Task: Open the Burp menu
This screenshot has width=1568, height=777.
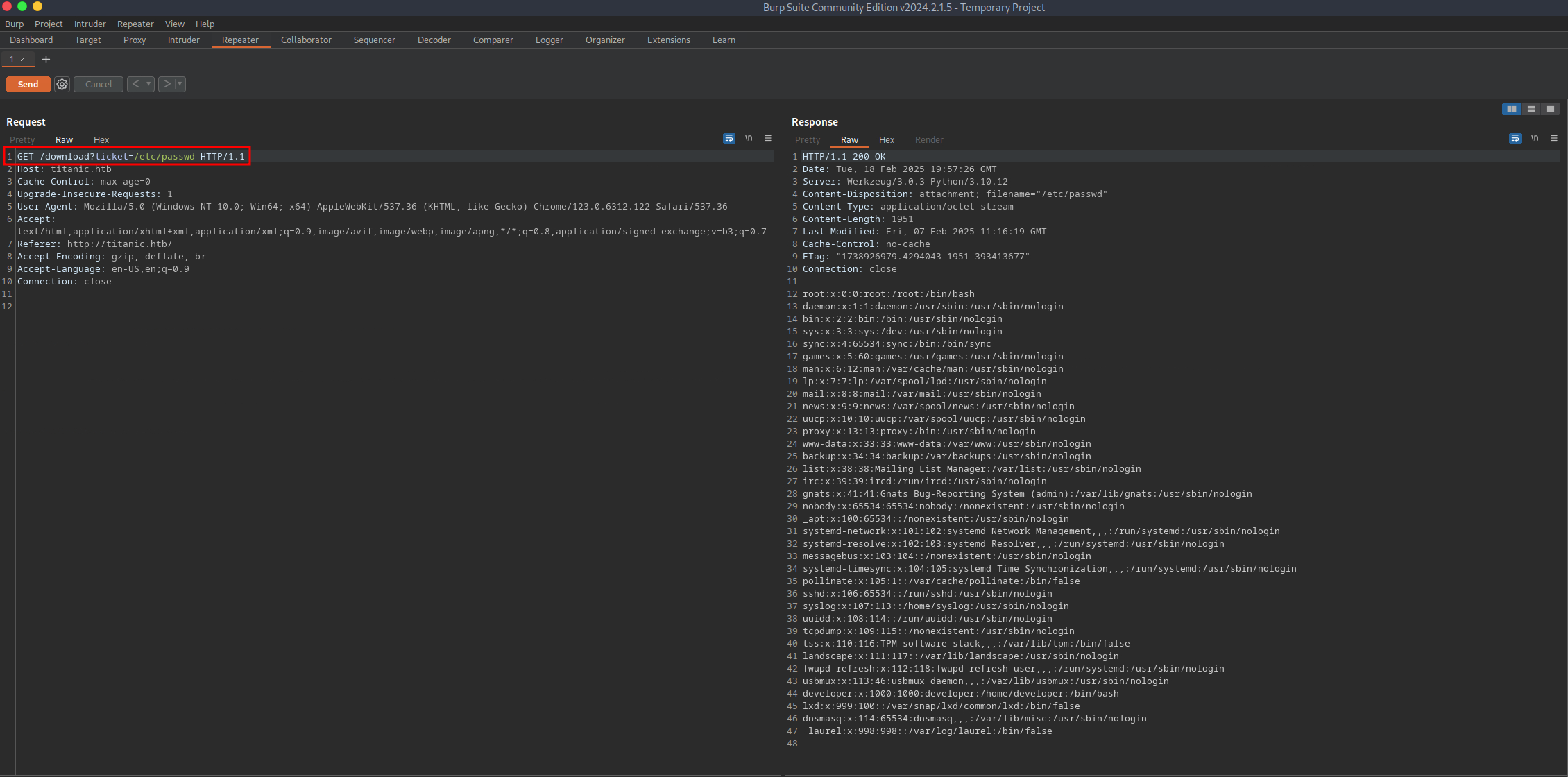Action: coord(14,24)
